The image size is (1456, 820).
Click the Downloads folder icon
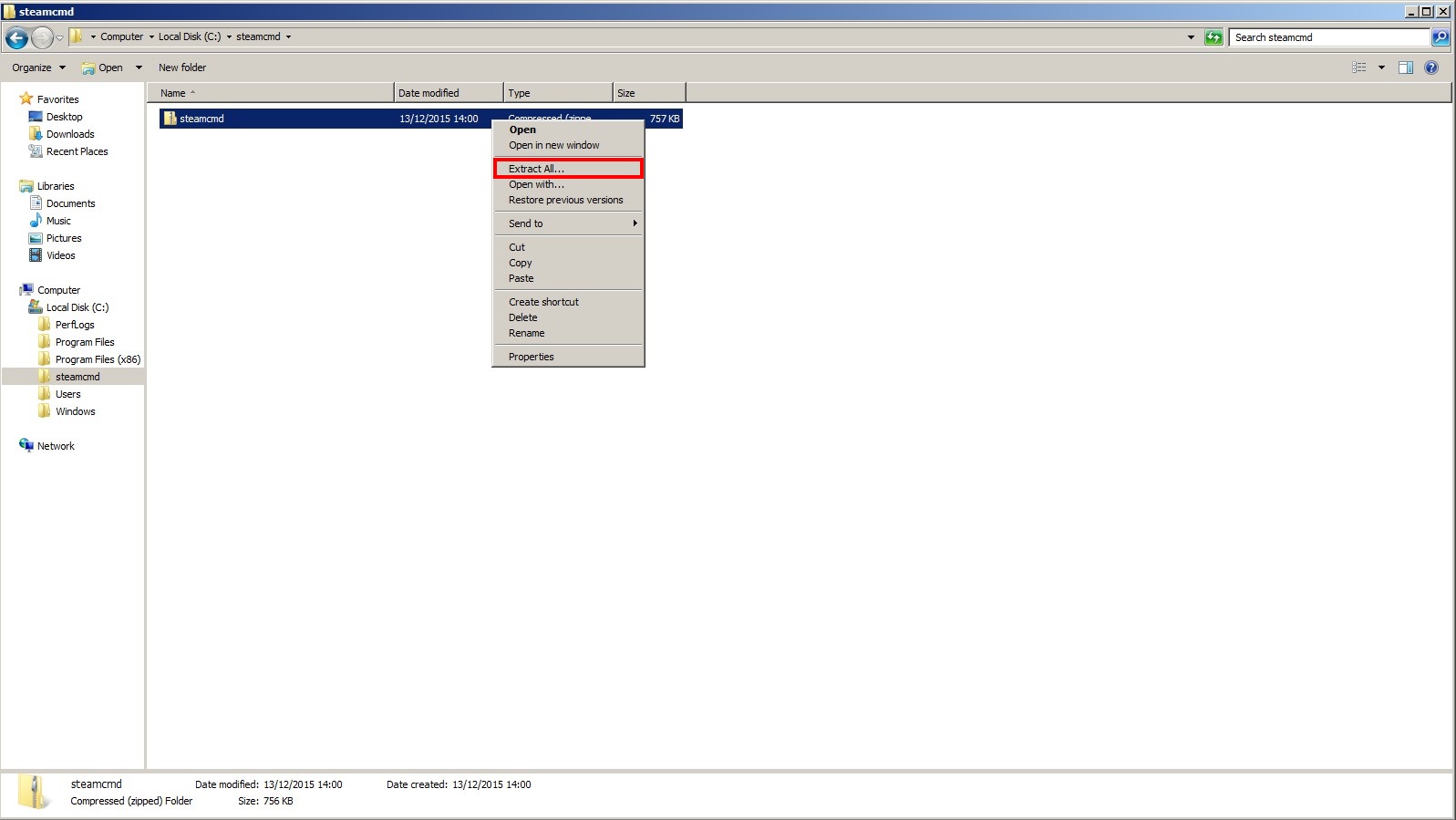36,134
